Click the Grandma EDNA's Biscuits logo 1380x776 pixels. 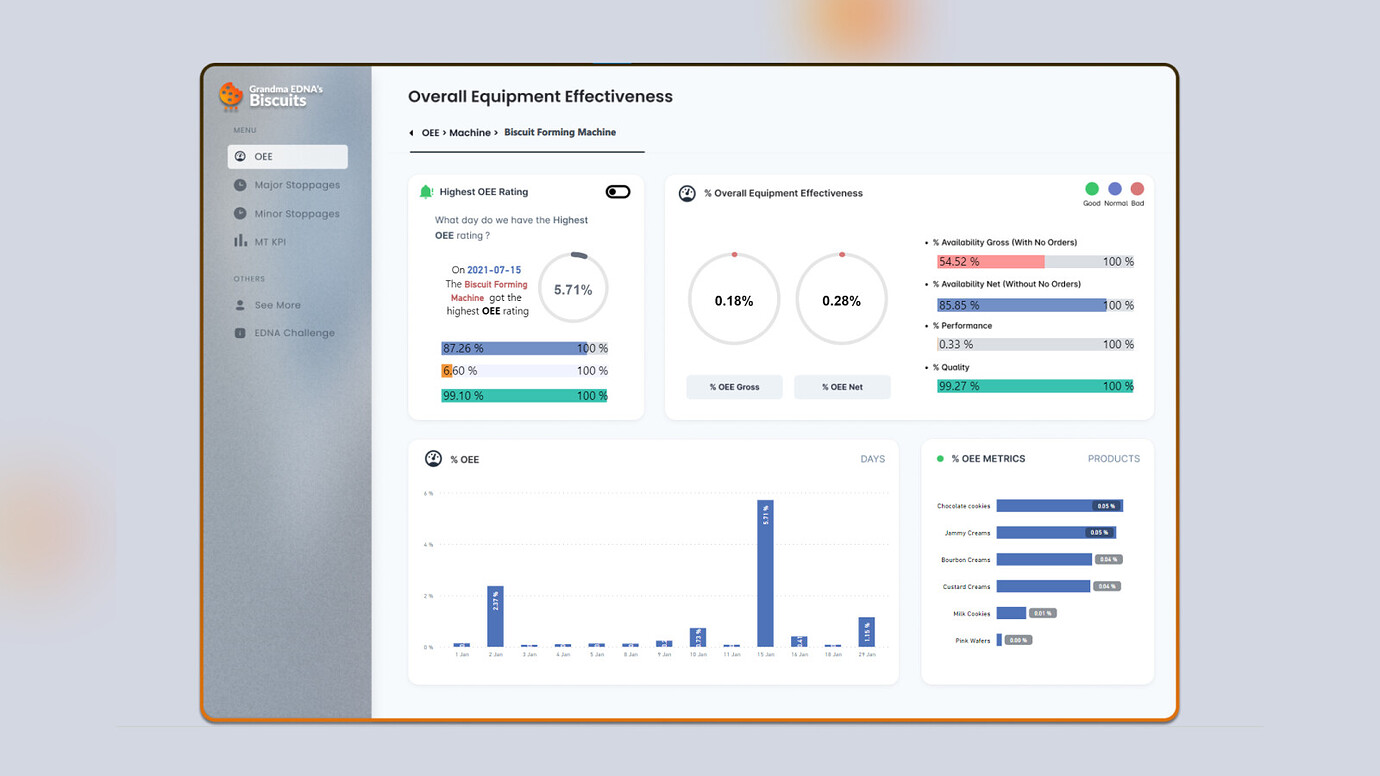[x=261, y=95]
